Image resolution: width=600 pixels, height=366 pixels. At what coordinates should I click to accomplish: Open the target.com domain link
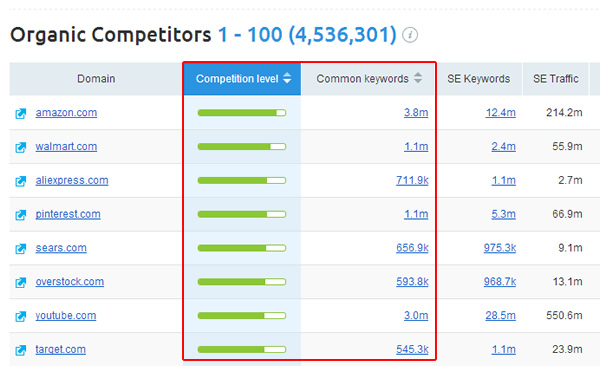pos(60,349)
